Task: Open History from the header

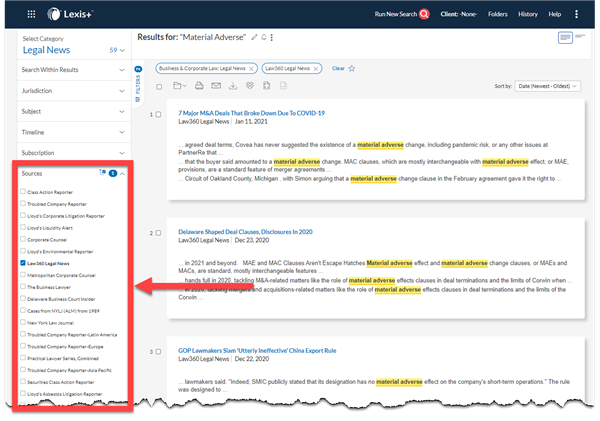Action: click(x=528, y=14)
